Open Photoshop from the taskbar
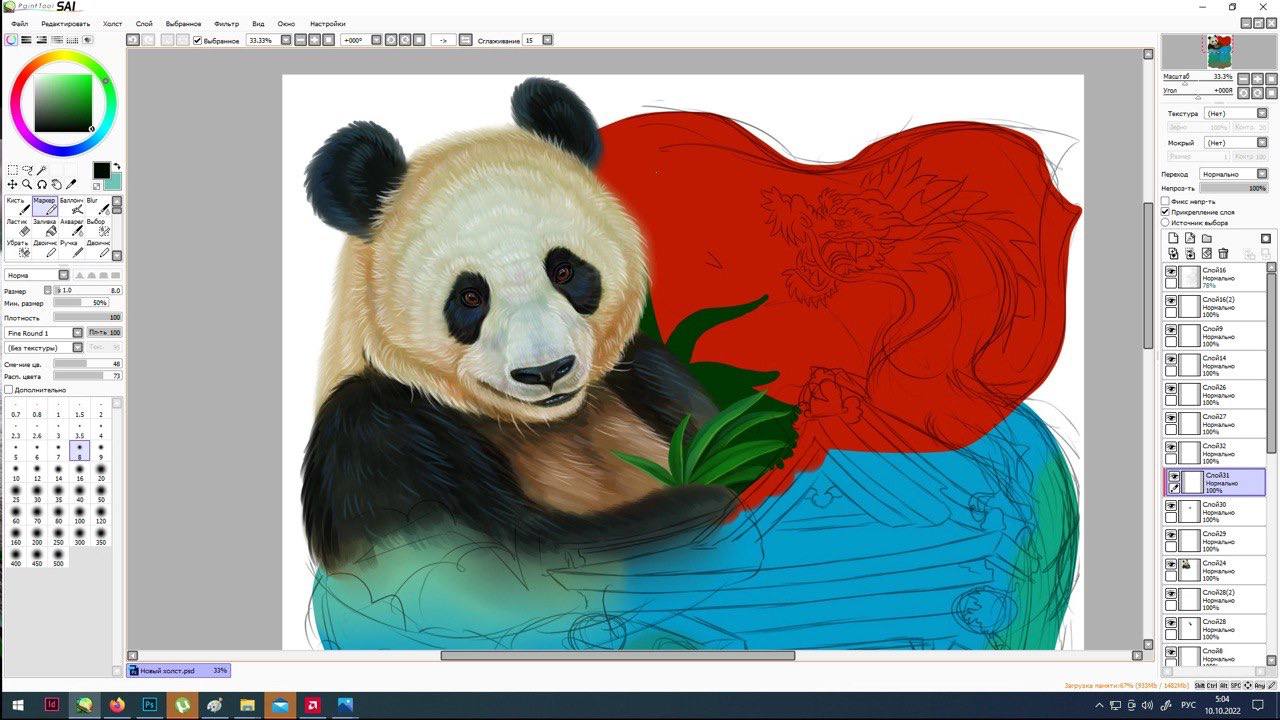 [149, 705]
